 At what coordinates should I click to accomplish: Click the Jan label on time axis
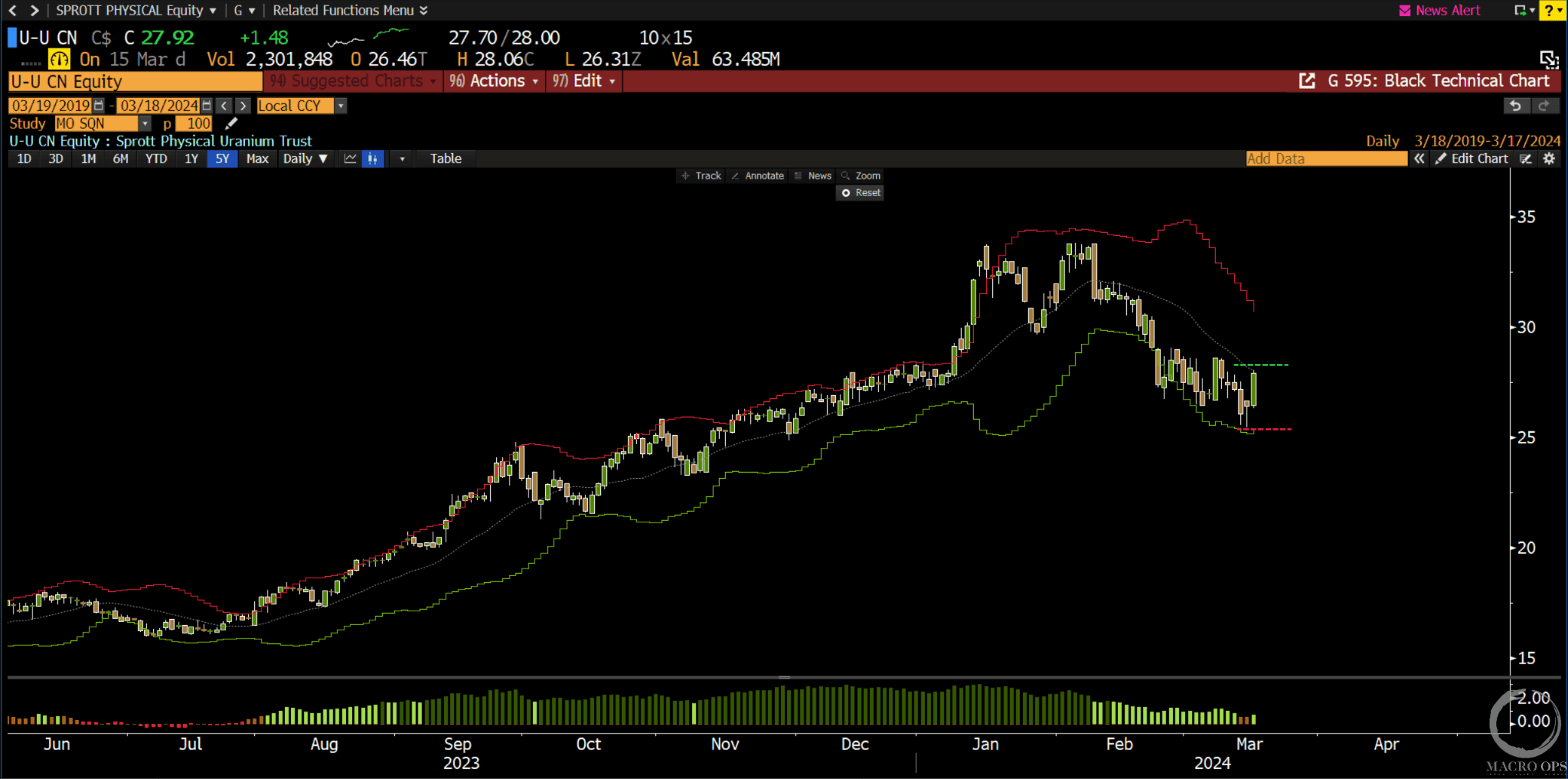985,744
